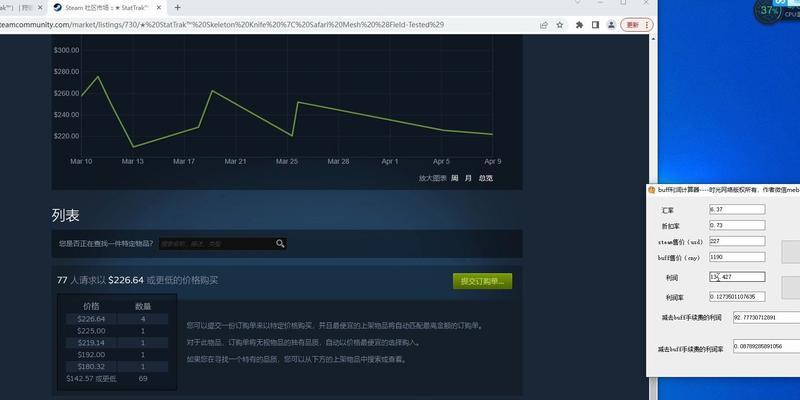Click the 利润率 result field
Screen dimensions: 800x400
point(737,296)
